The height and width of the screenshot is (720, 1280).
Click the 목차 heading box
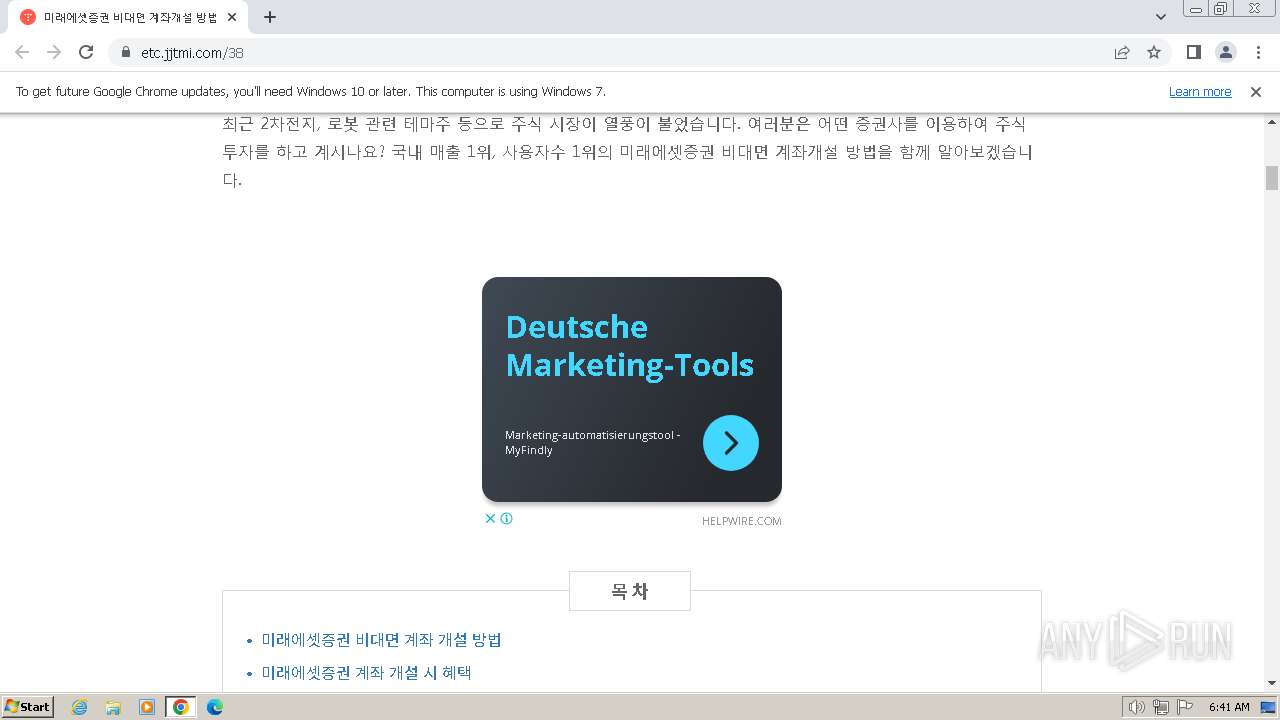point(630,591)
